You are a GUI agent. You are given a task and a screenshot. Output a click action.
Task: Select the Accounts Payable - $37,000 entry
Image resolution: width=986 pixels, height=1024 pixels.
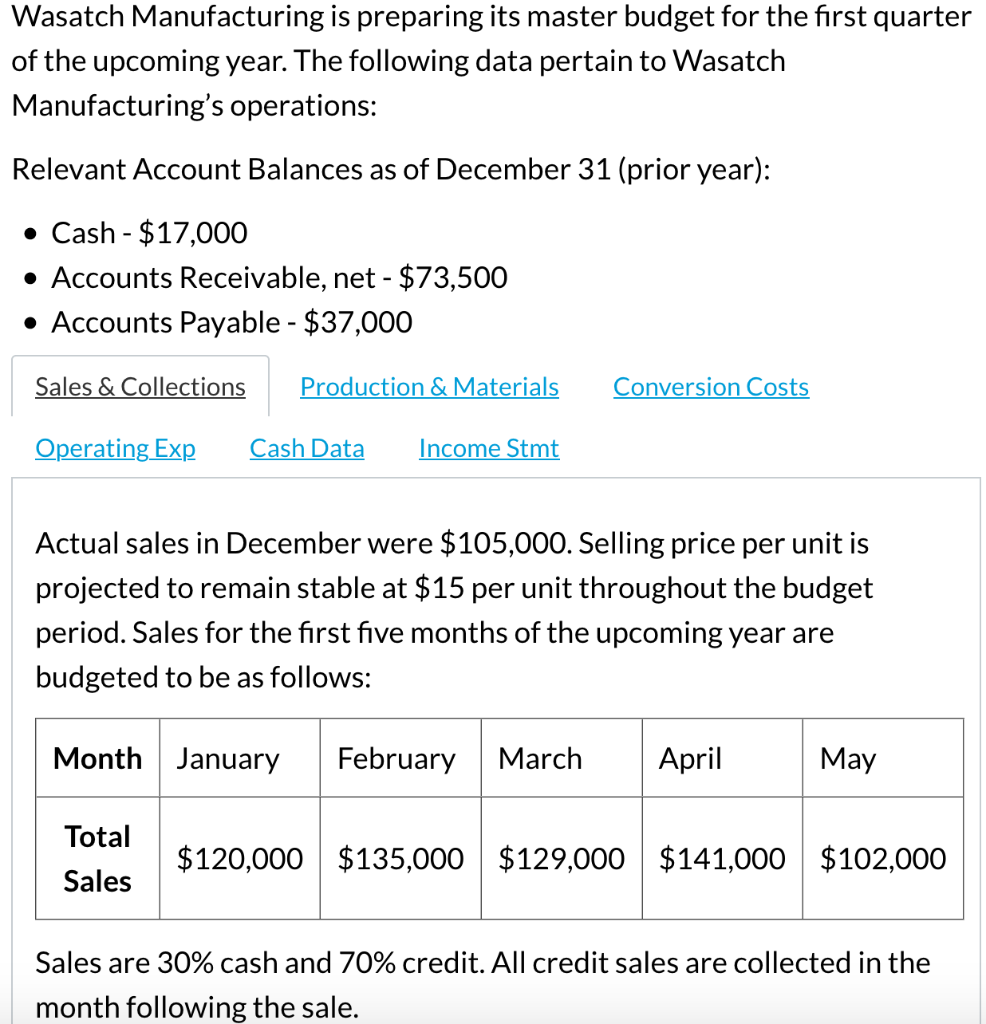[x=233, y=322]
